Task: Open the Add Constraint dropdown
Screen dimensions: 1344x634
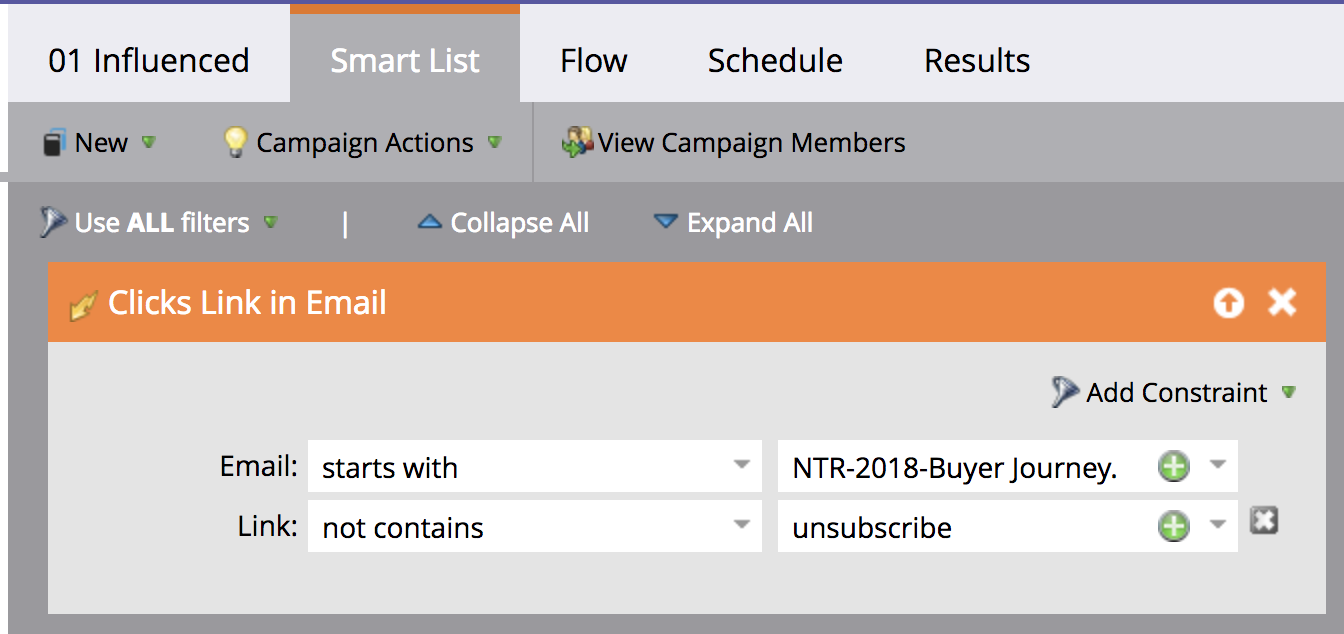Action: pyautogui.click(x=1289, y=392)
